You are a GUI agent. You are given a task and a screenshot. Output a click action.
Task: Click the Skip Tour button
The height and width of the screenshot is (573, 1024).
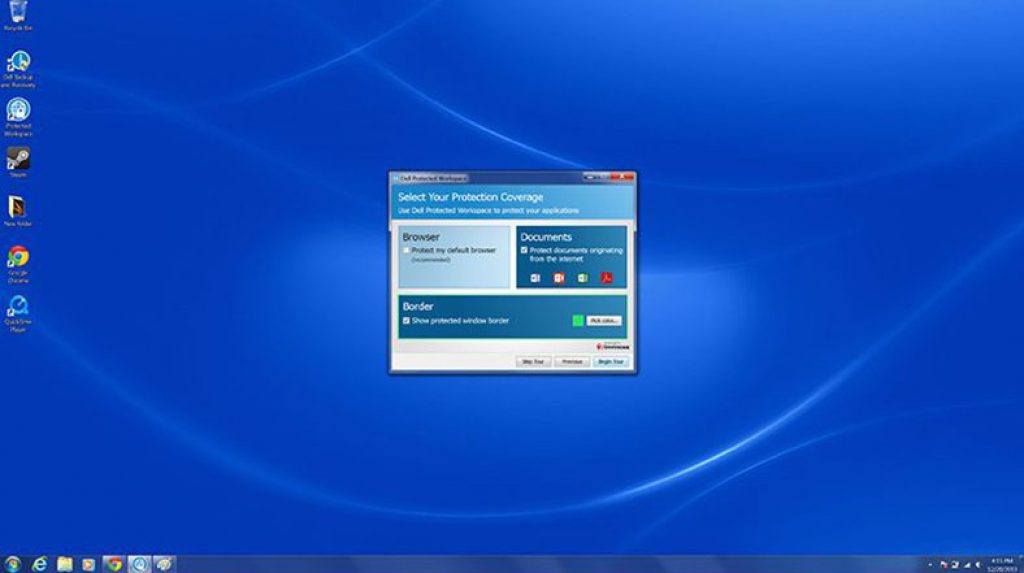(x=534, y=361)
